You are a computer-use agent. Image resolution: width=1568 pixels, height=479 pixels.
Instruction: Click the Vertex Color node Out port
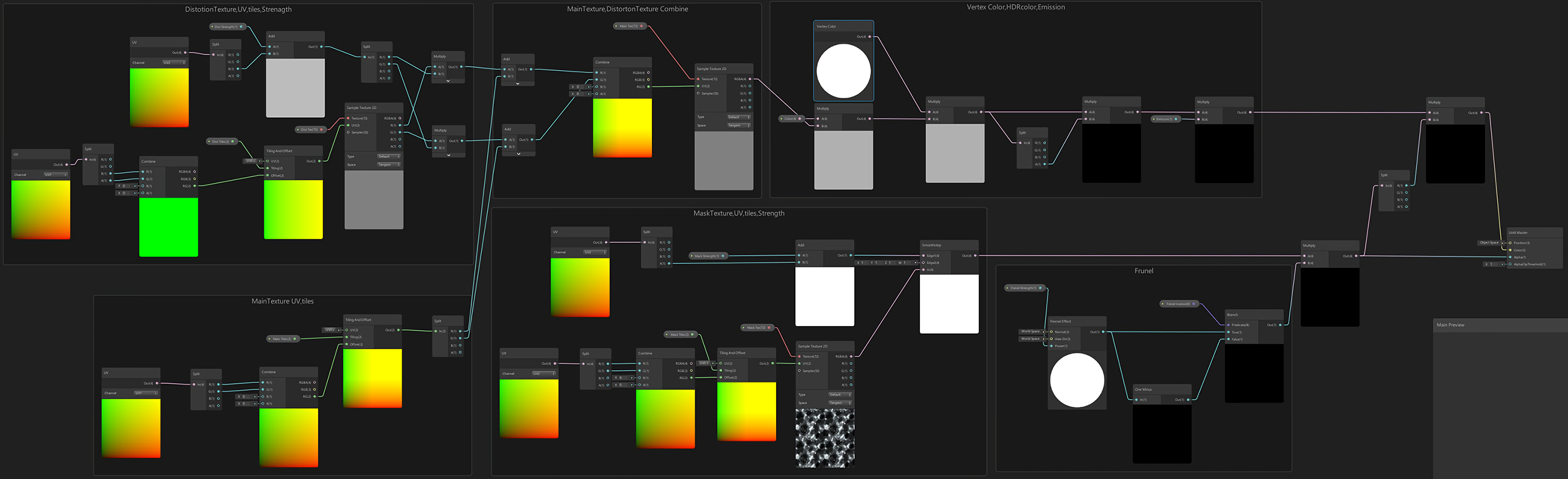click(x=869, y=36)
